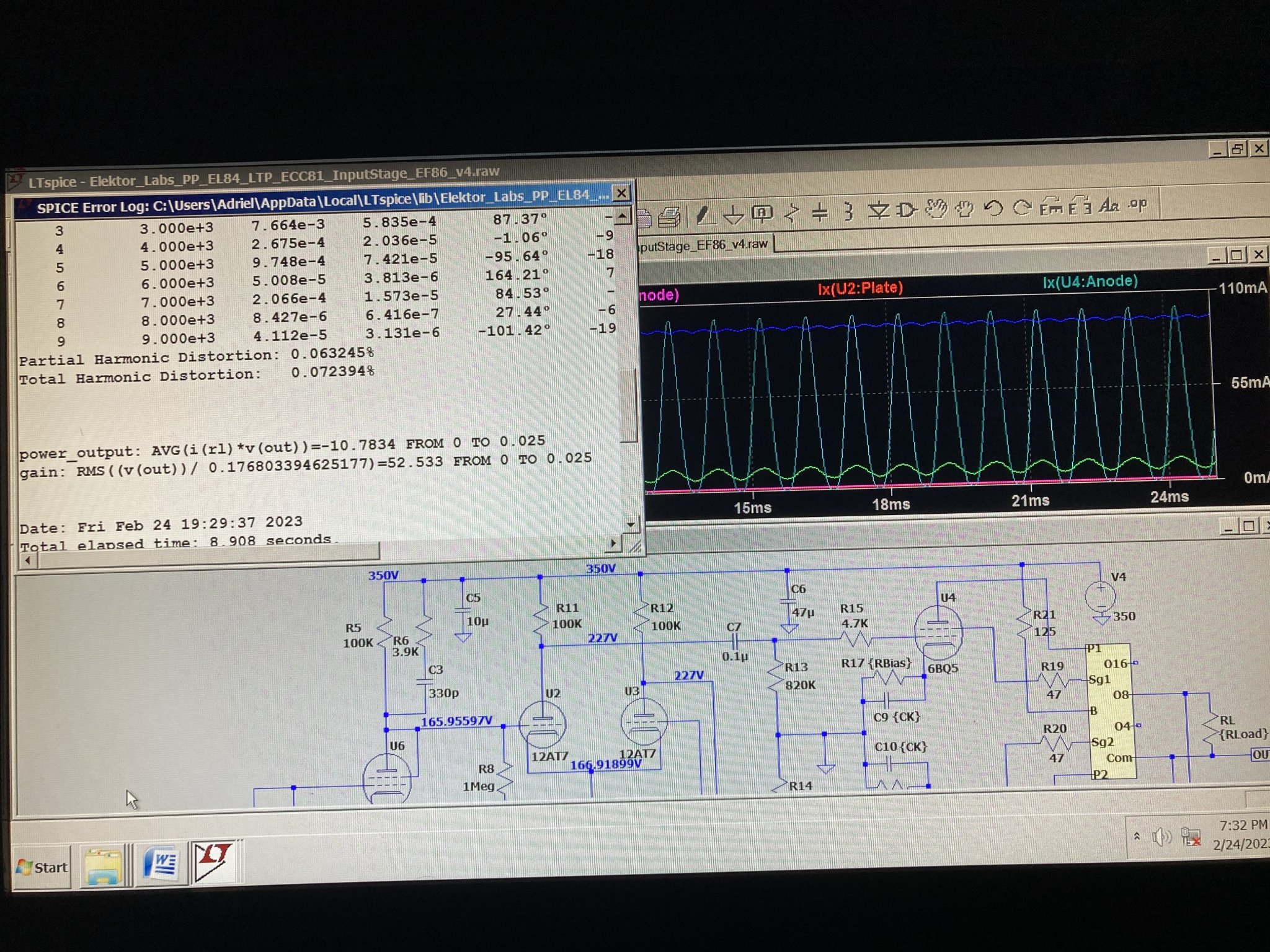Click the error log scroll-up arrow
This screenshot has width=1270, height=952.
pyautogui.click(x=623, y=216)
